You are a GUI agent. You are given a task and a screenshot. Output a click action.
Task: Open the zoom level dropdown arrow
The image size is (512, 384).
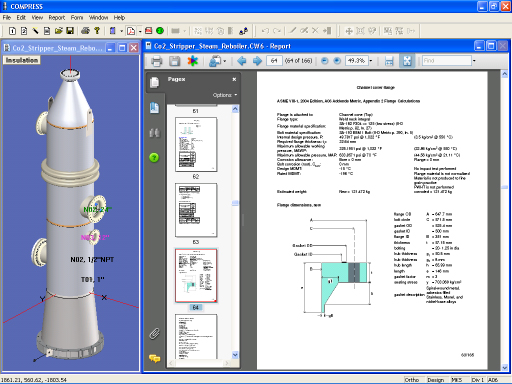point(371,61)
